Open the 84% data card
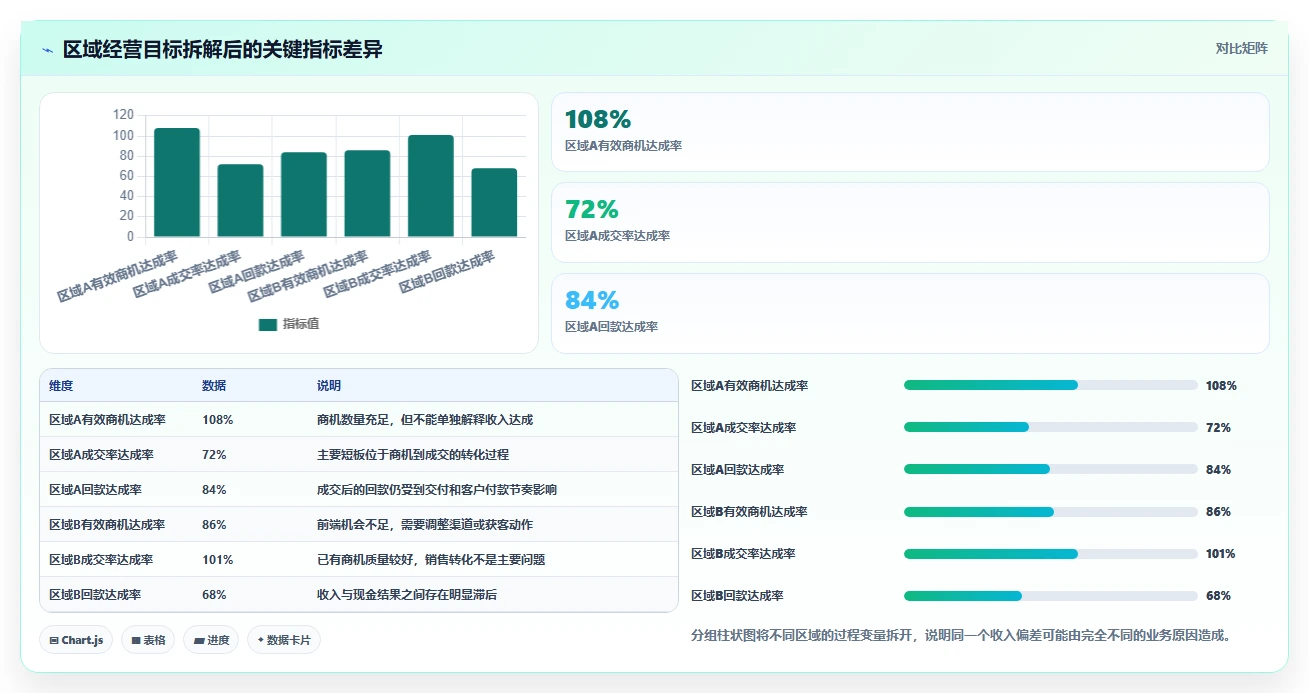 click(910, 313)
